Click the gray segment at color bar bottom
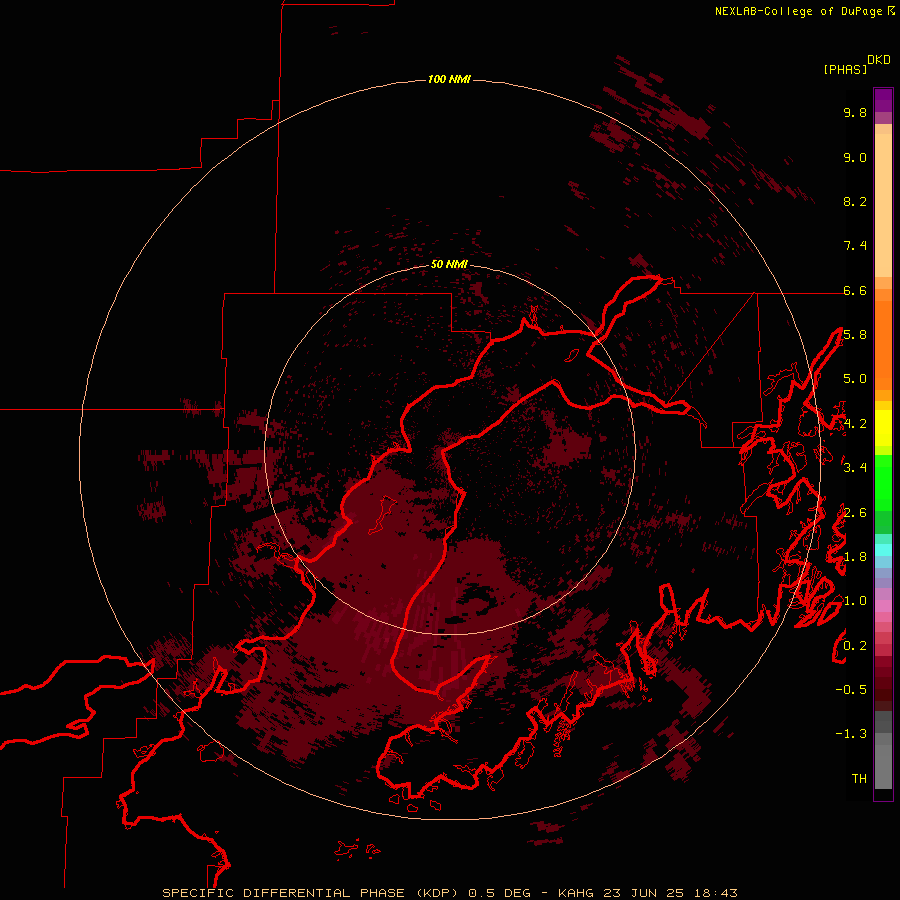The image size is (900, 900). pyautogui.click(x=883, y=763)
